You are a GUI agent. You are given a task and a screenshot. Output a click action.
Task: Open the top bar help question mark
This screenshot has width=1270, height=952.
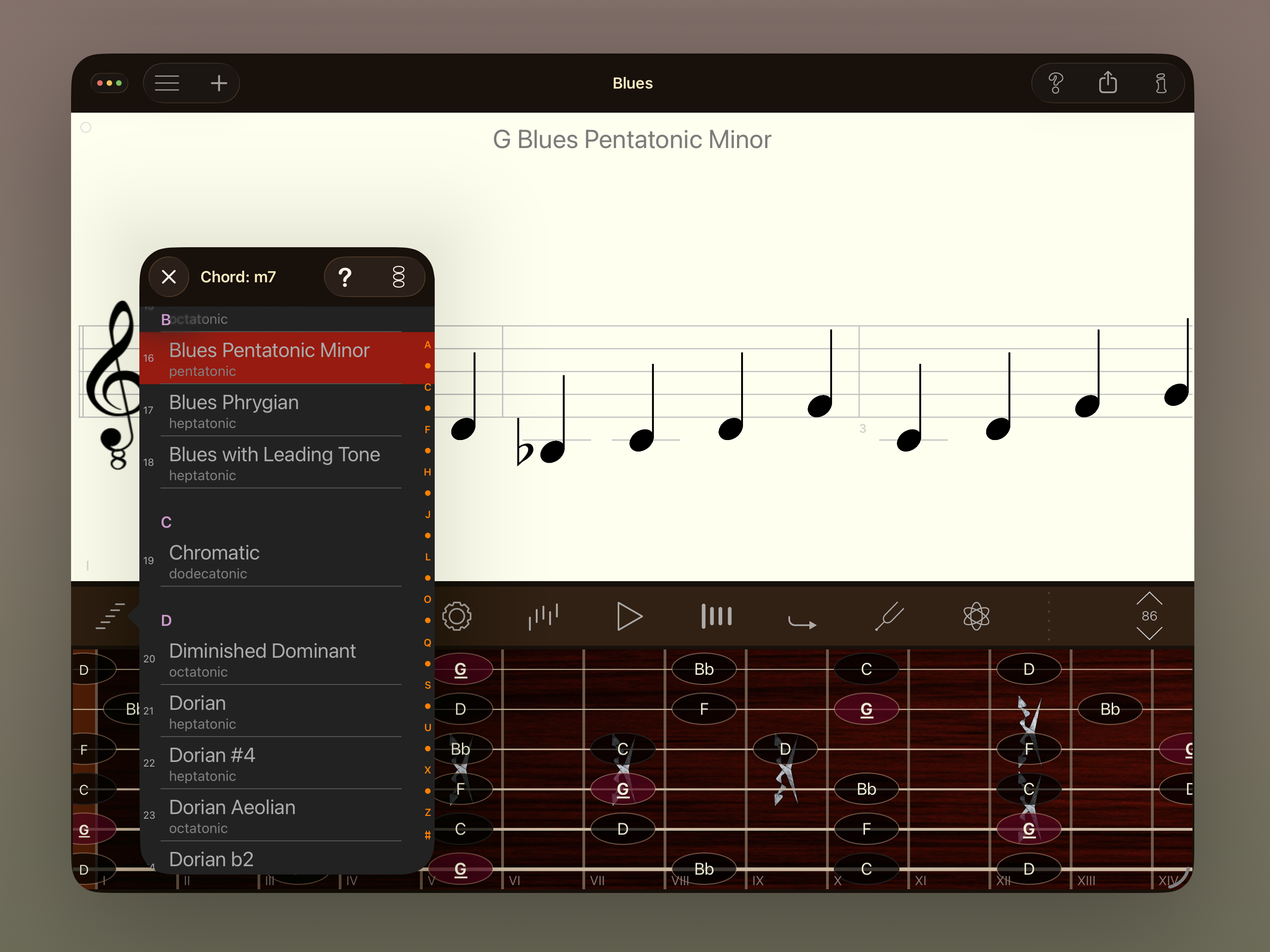[x=1055, y=83]
